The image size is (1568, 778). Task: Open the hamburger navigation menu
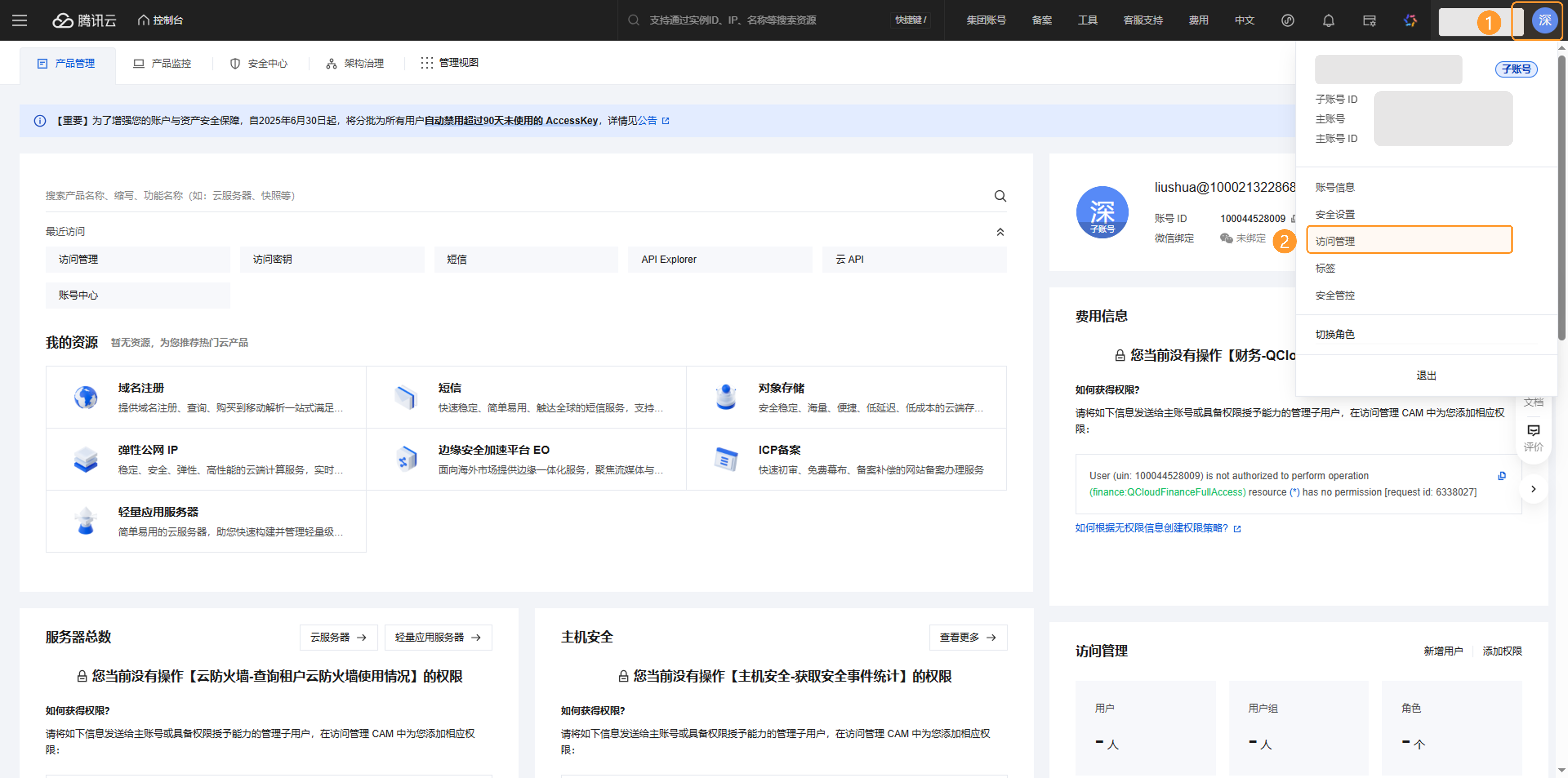coord(20,20)
